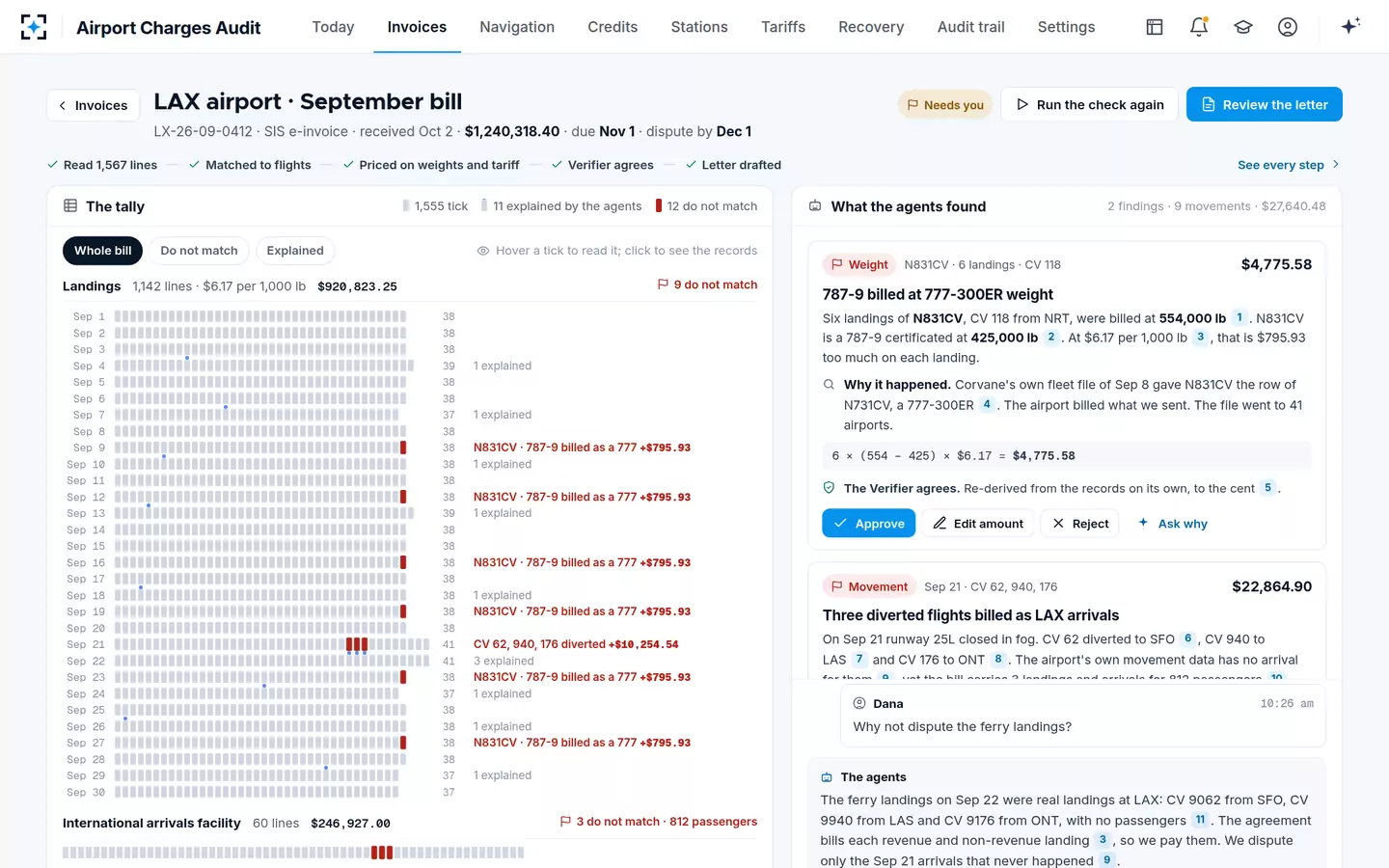Click the red flagged tick on Sep 9
This screenshot has height=868, width=1389.
click(403, 448)
